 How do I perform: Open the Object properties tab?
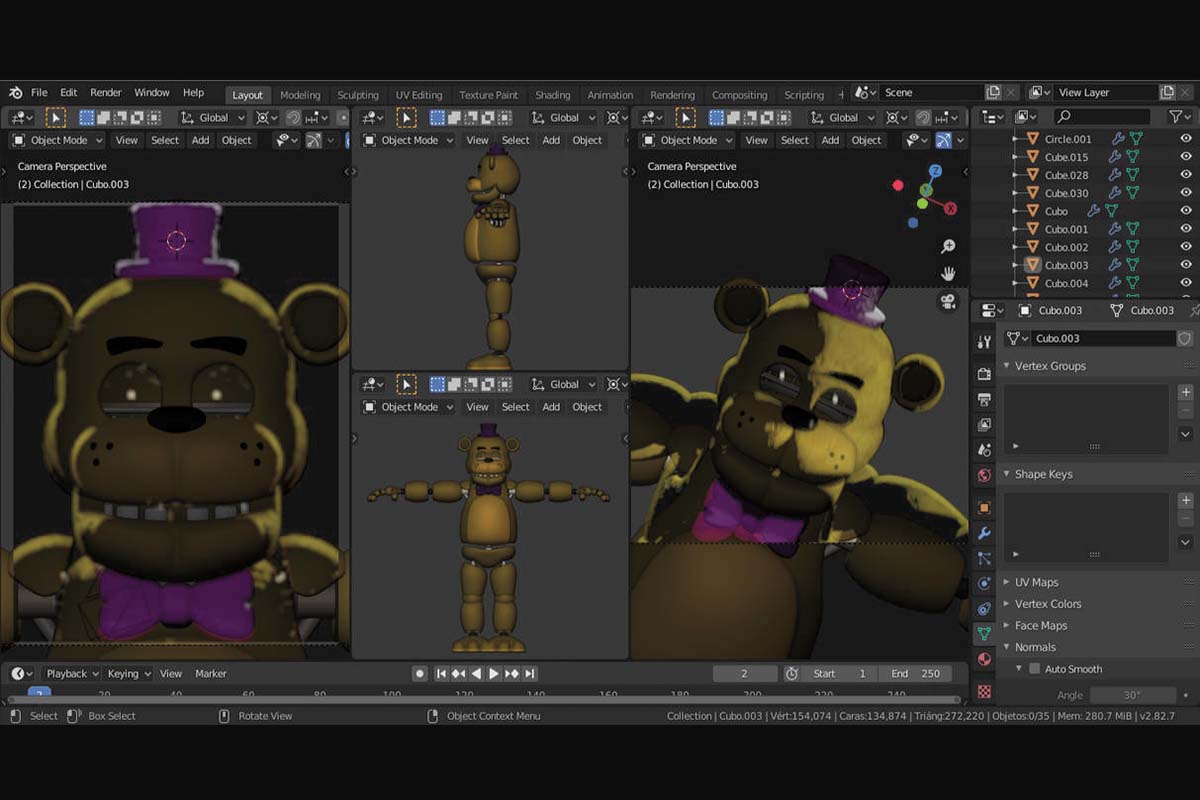click(985, 508)
